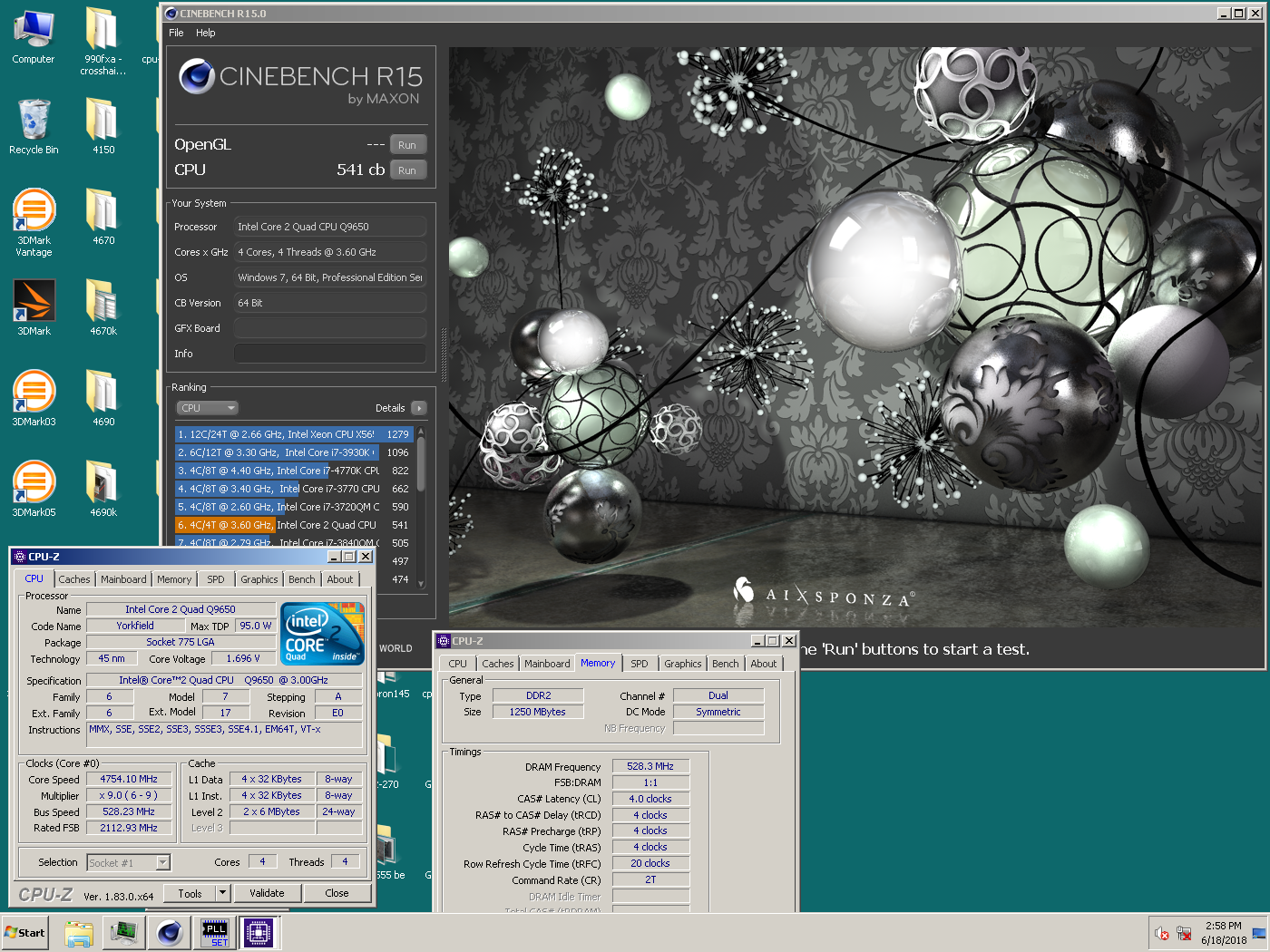Launch the 3DMark03 shortcut
1270x952 pixels.
(34, 399)
